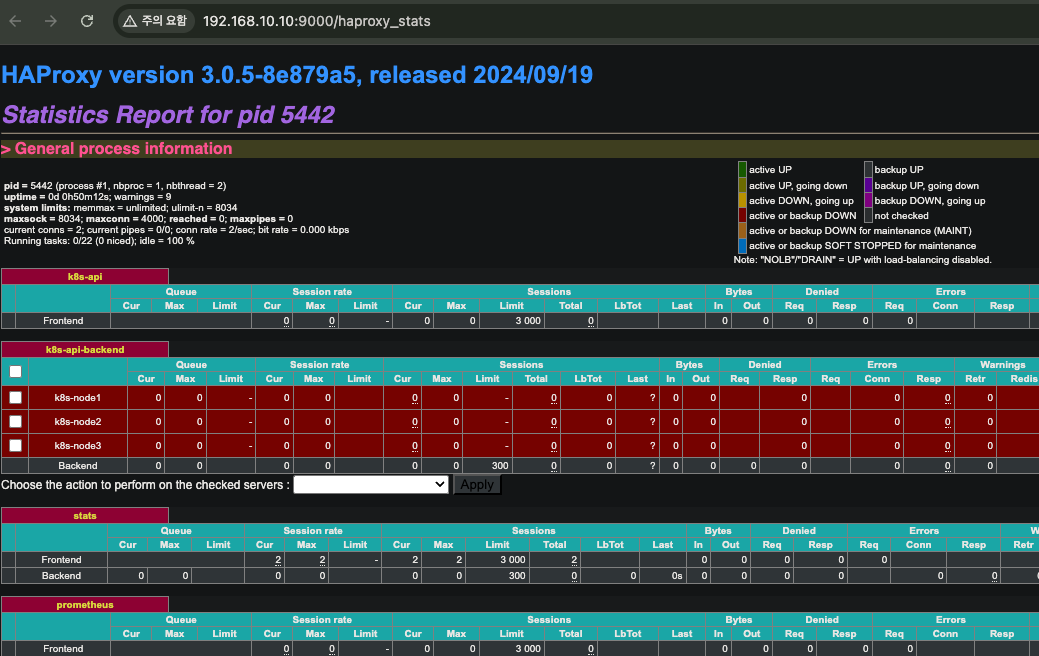Open the action dropdown for checked servers
1039x656 pixels.
(371, 484)
